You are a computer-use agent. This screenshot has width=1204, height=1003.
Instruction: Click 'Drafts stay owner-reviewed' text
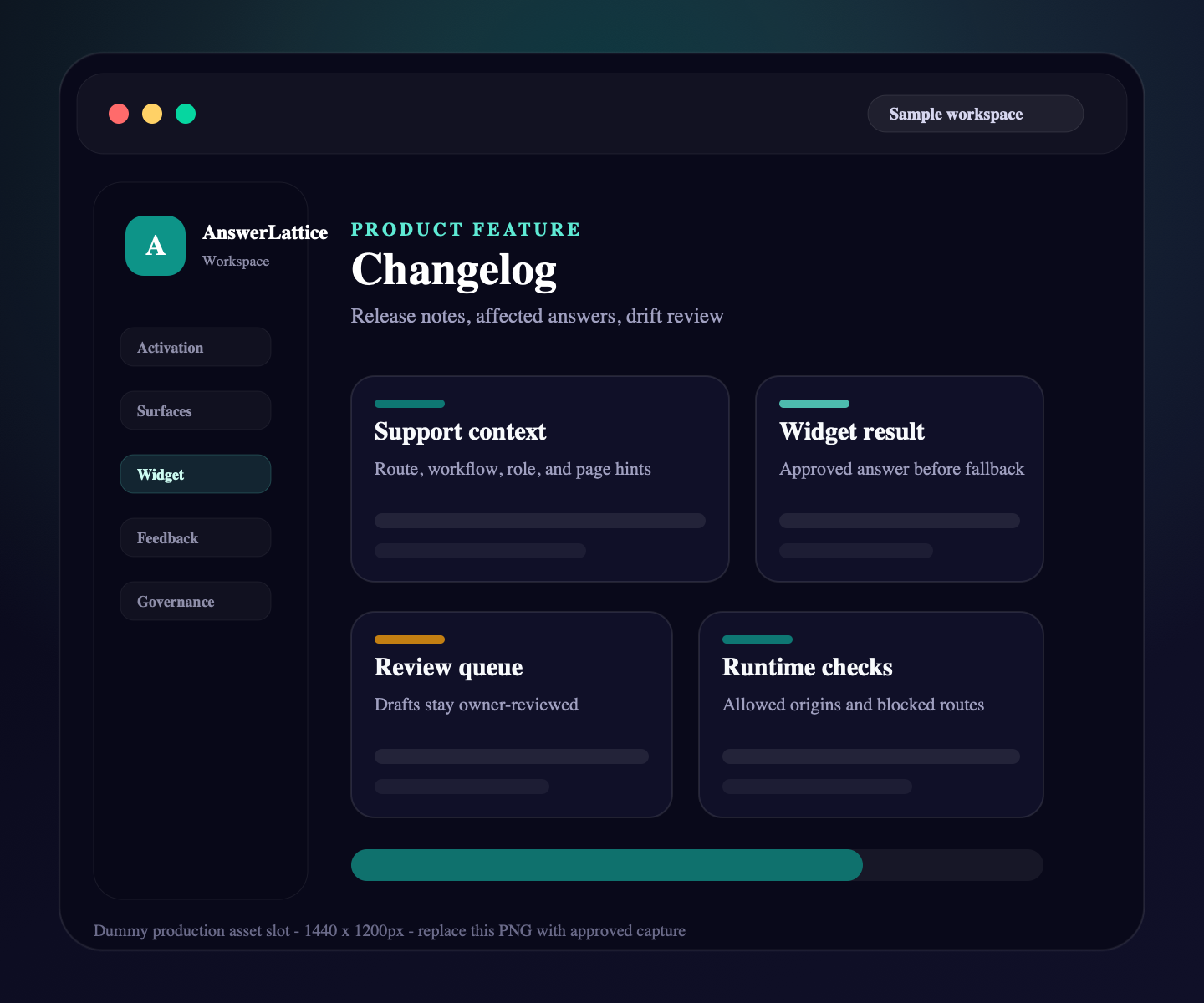click(477, 705)
